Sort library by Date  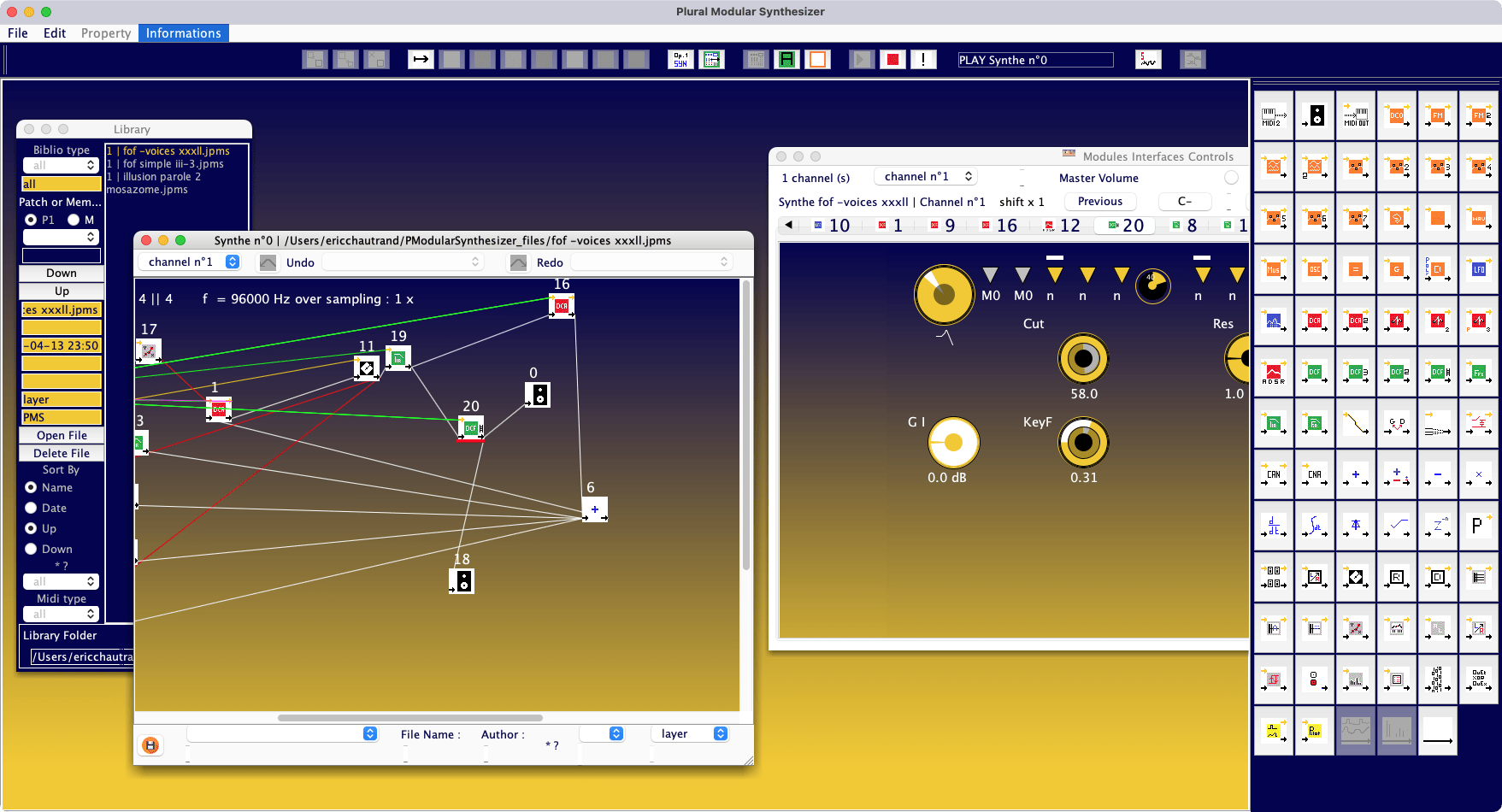pos(31,508)
